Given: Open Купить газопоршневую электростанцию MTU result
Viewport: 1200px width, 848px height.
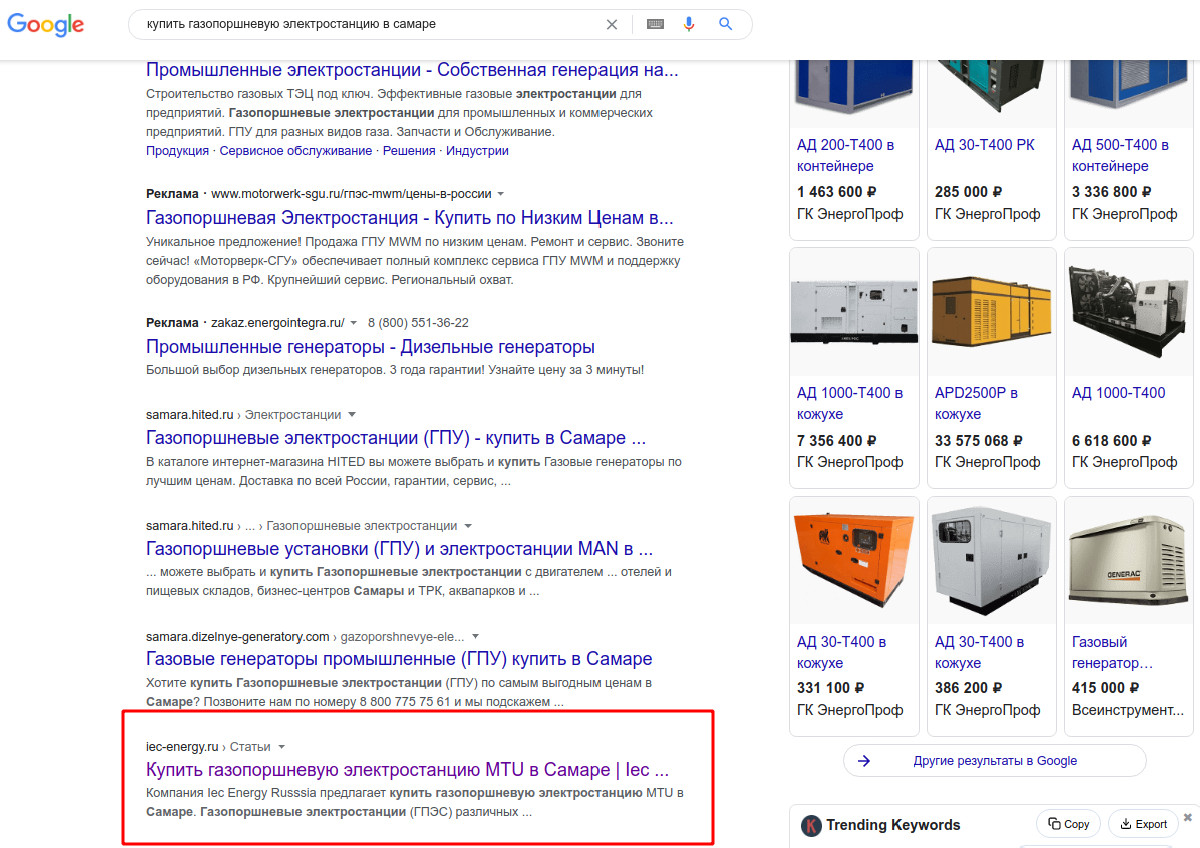Looking at the screenshot, I should [x=407, y=770].
